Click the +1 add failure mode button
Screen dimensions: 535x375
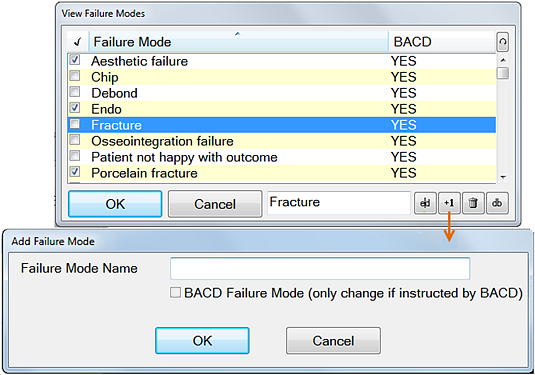(x=449, y=203)
